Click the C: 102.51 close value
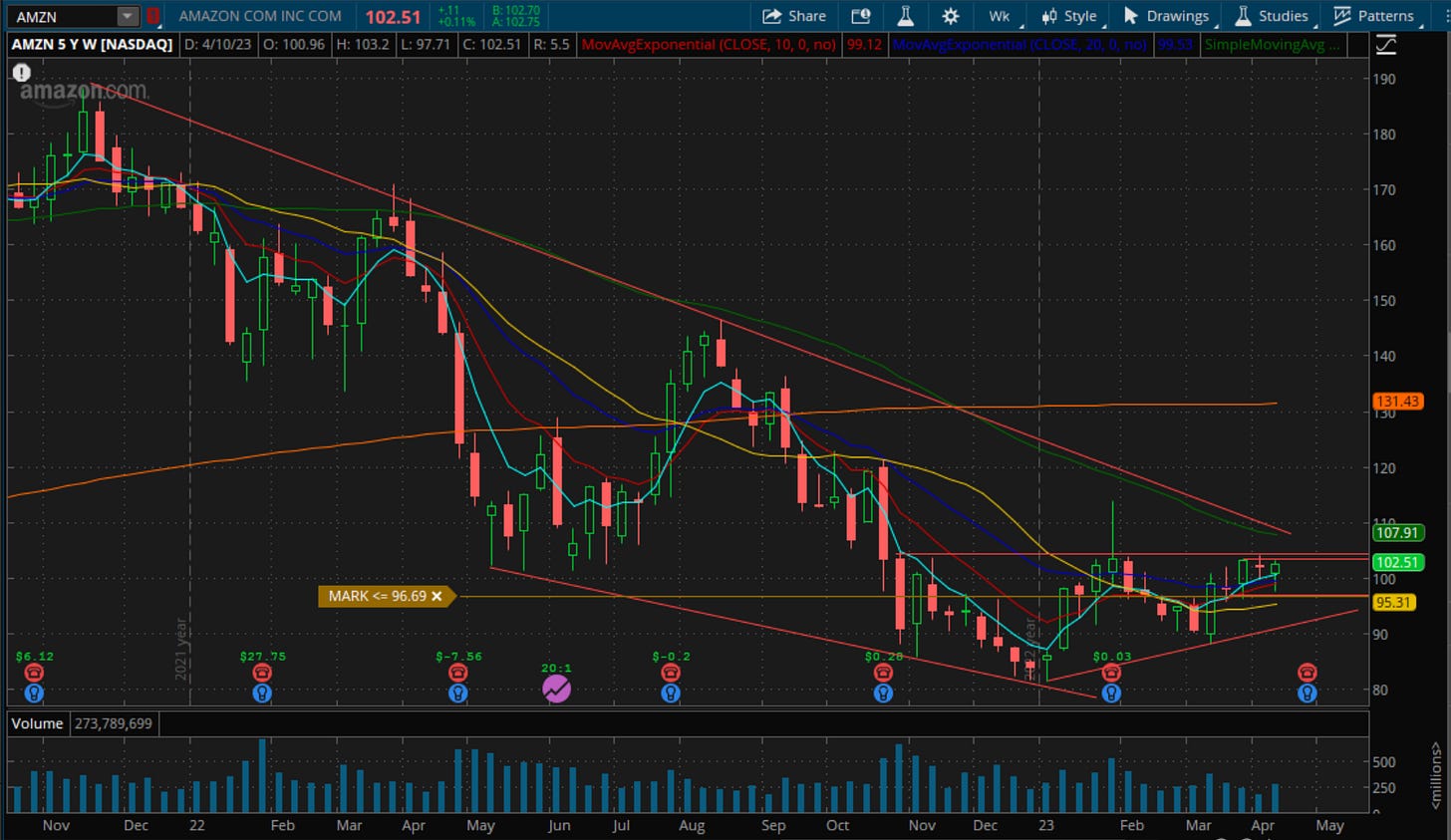Screen dimensions: 1451x840 (x=491, y=45)
